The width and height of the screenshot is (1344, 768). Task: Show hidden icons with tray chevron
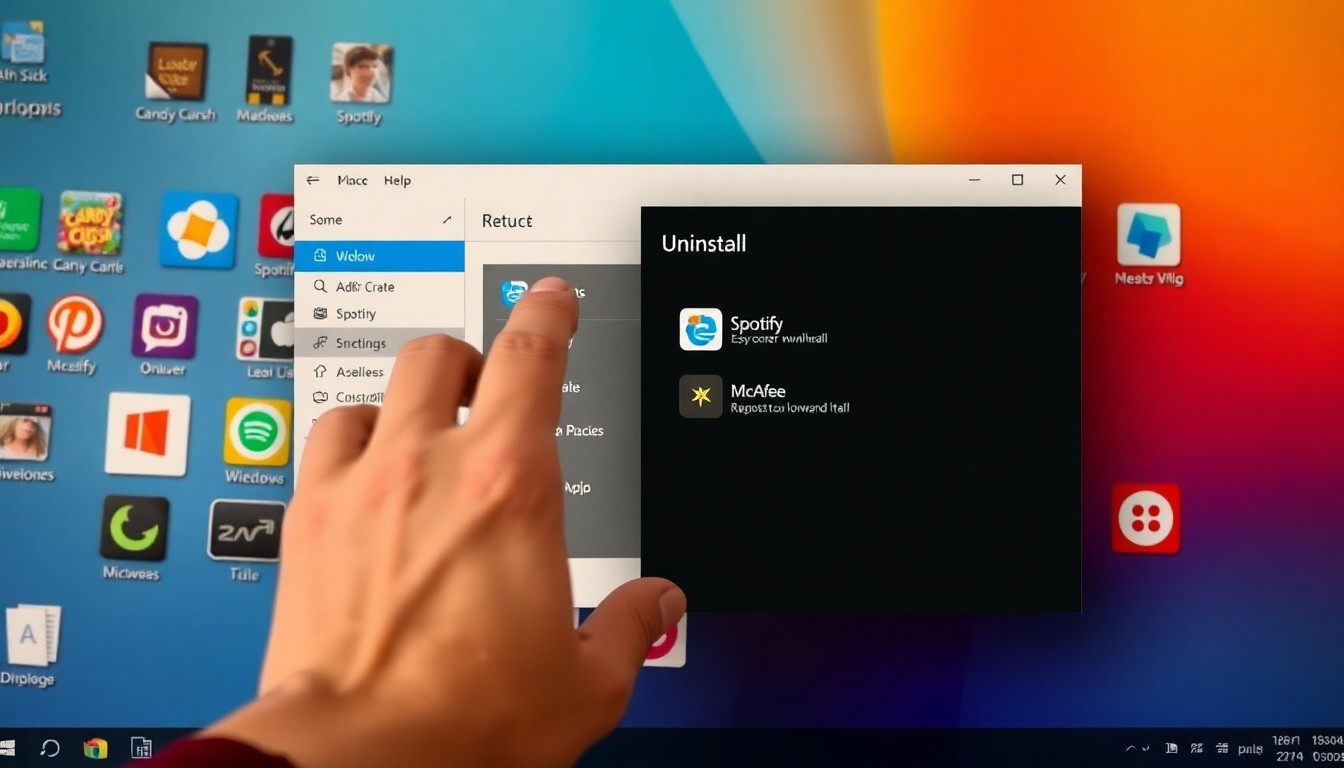(x=1131, y=748)
